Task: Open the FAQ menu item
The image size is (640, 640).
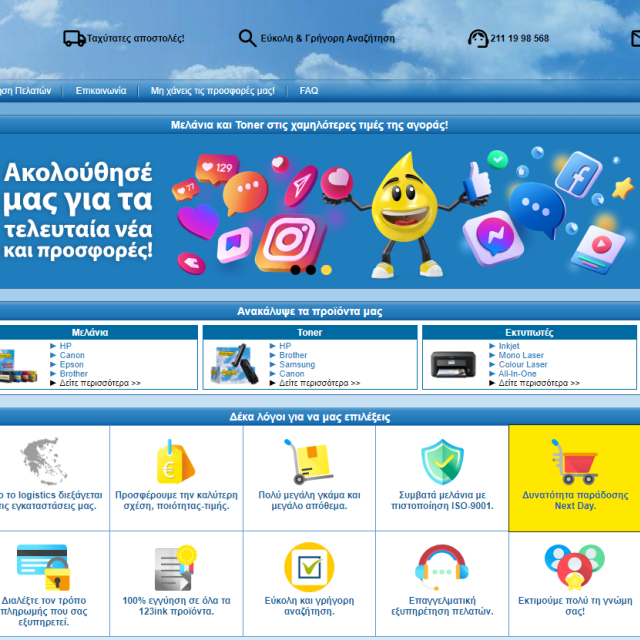Action: pos(309,91)
